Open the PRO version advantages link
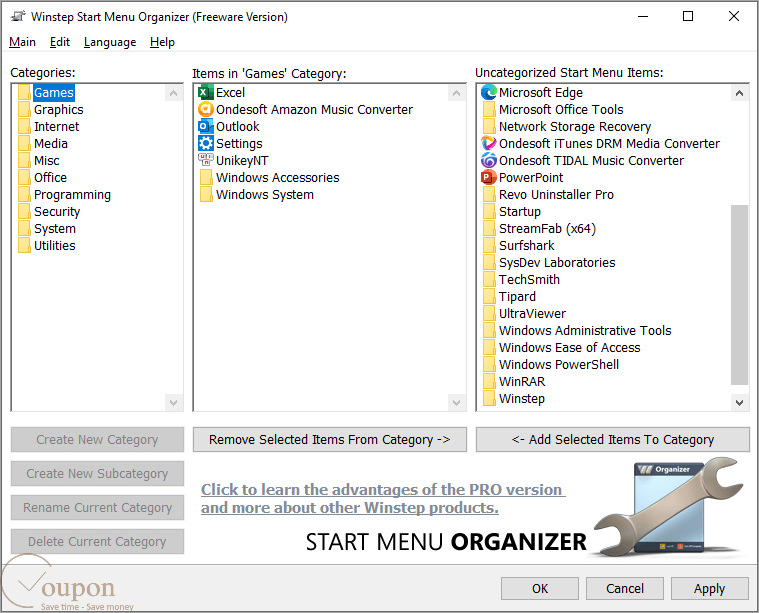Image resolution: width=759 pixels, height=613 pixels. coord(383,499)
